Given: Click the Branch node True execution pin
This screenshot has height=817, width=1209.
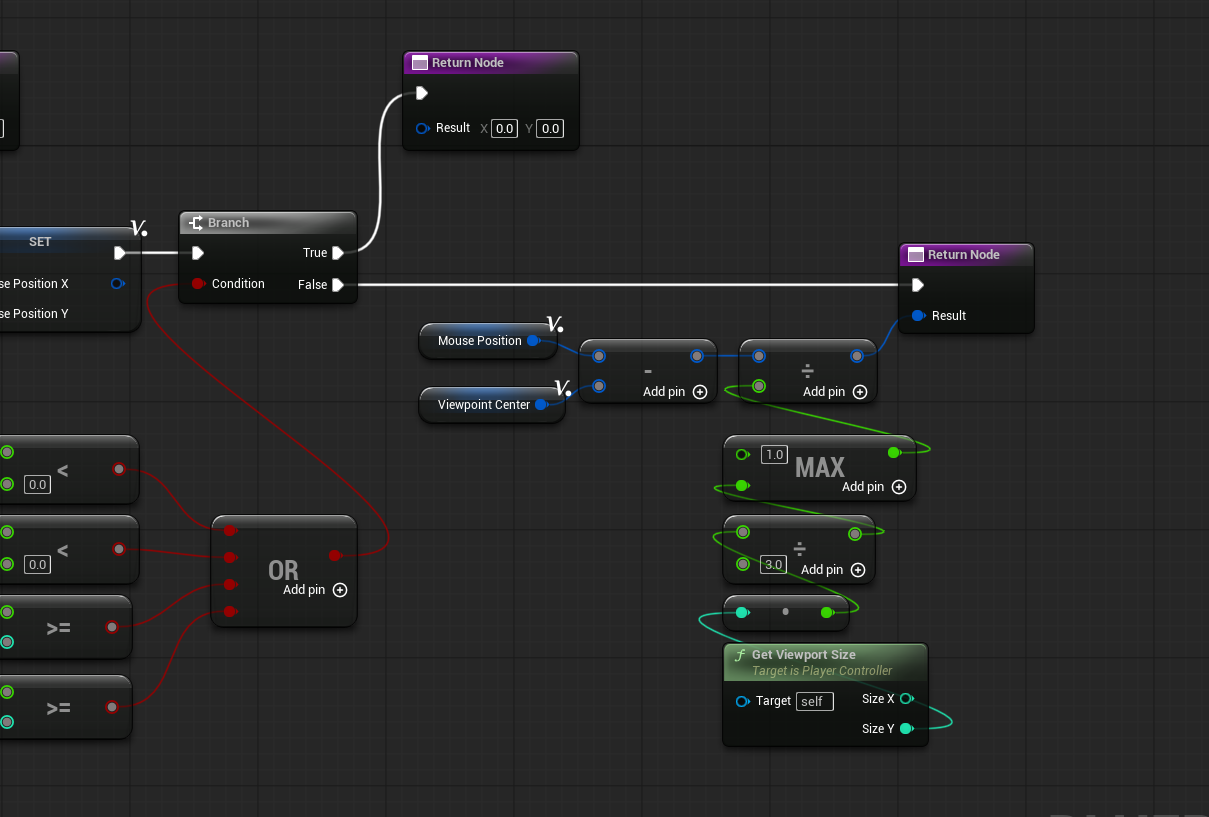Looking at the screenshot, I should (x=338, y=253).
